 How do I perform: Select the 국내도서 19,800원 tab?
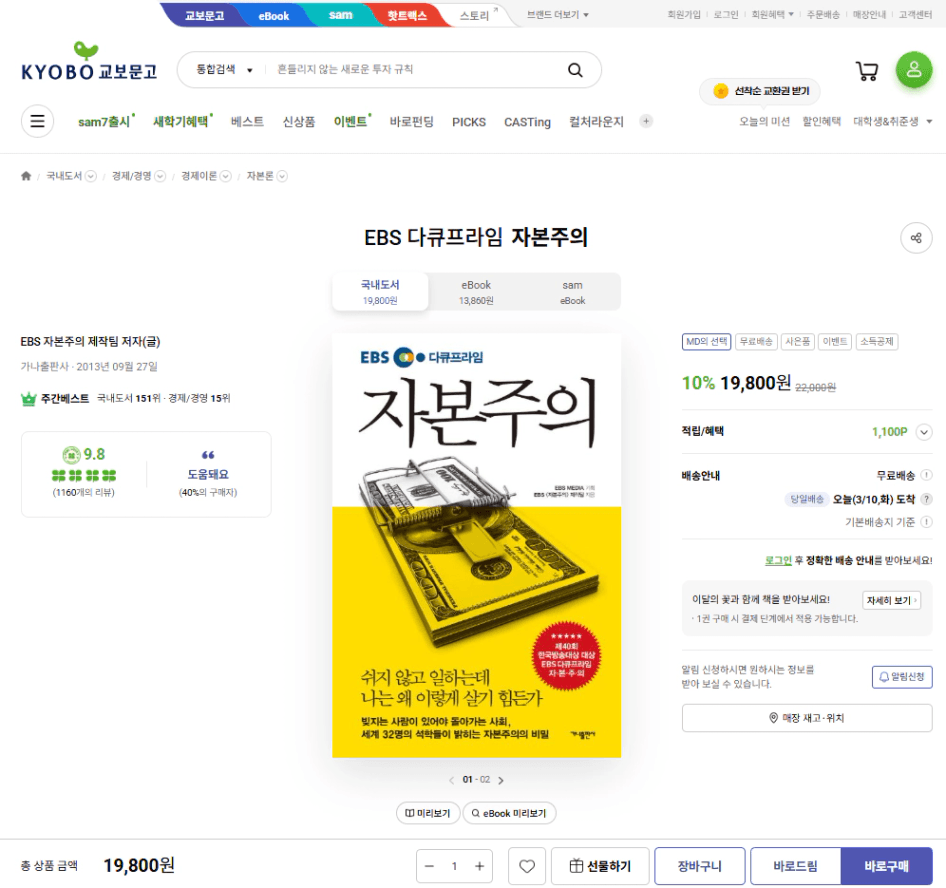[x=380, y=292]
